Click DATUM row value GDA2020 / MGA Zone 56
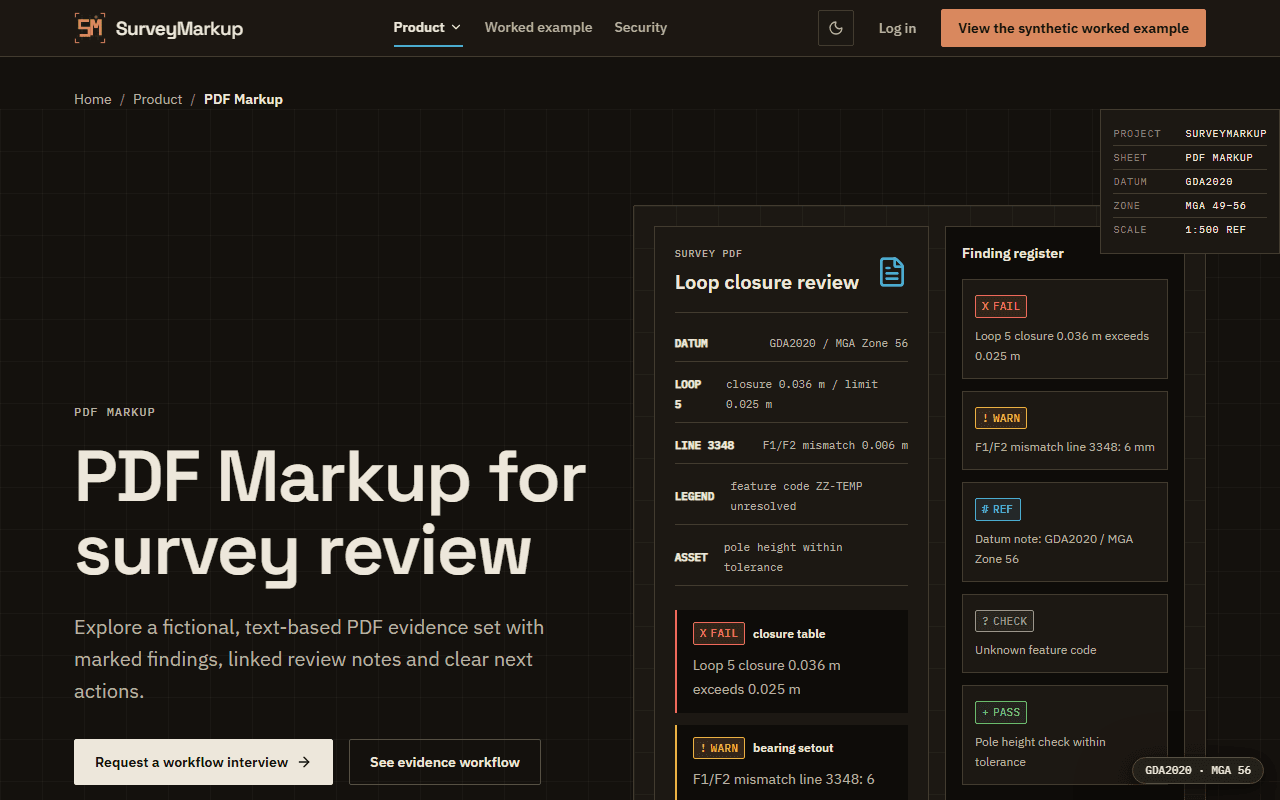The image size is (1280, 800). [x=839, y=343]
